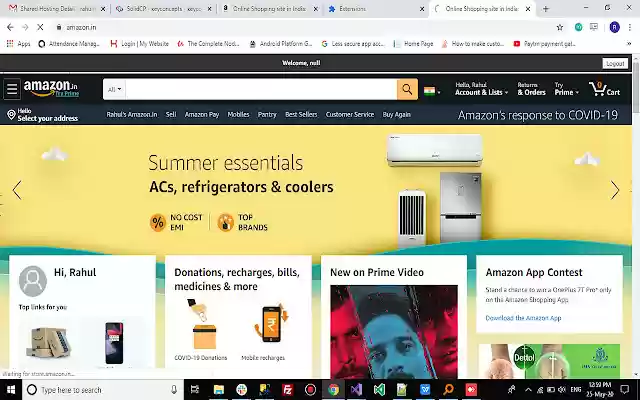Open Mobiles in the nav bar

click(238, 115)
